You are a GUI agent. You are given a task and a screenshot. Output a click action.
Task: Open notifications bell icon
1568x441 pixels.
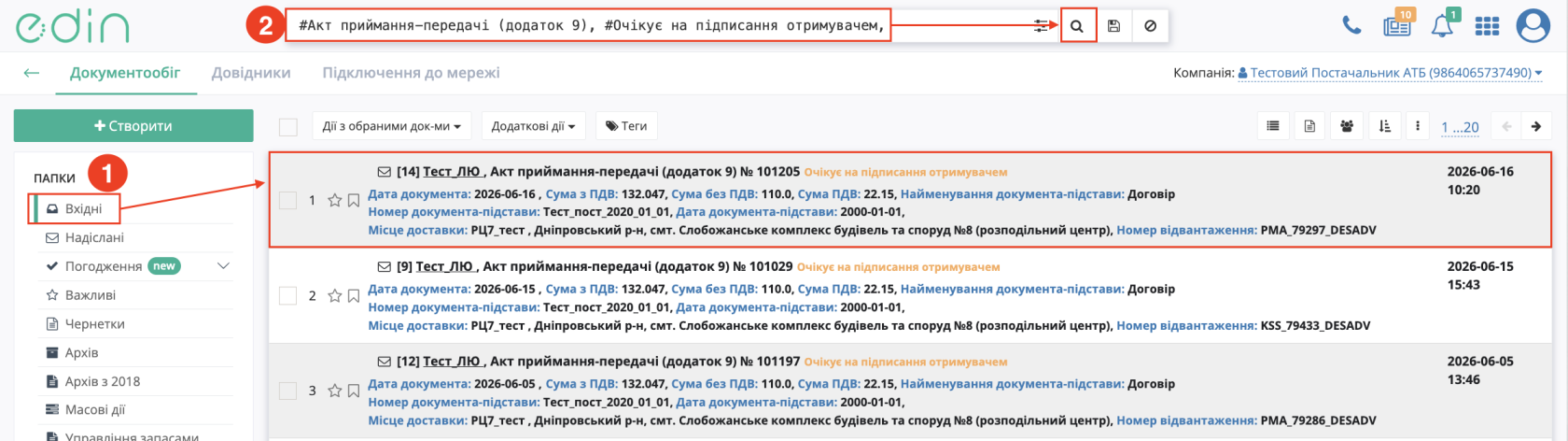(x=1443, y=25)
